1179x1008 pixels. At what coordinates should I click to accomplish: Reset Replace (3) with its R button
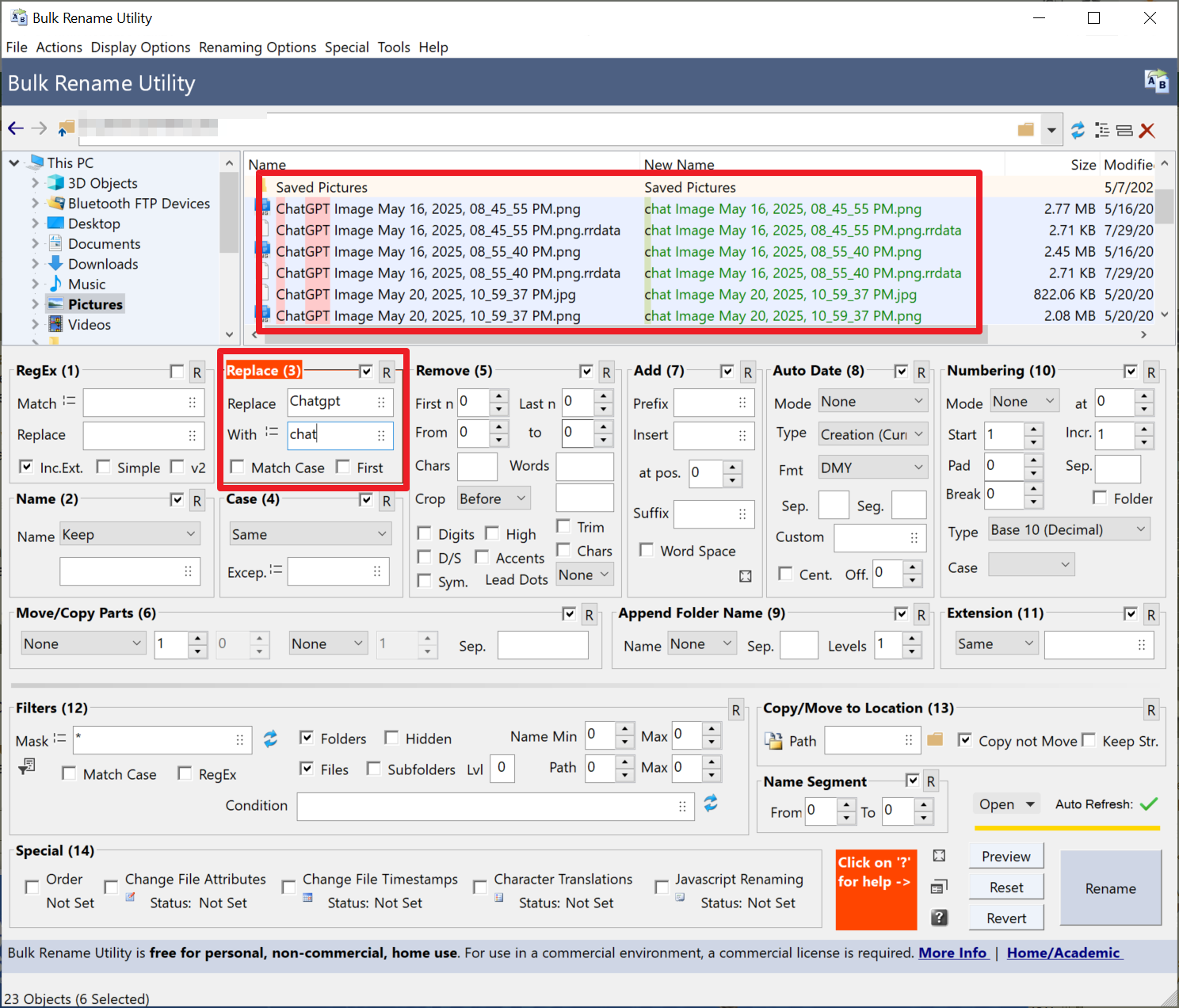tap(387, 372)
